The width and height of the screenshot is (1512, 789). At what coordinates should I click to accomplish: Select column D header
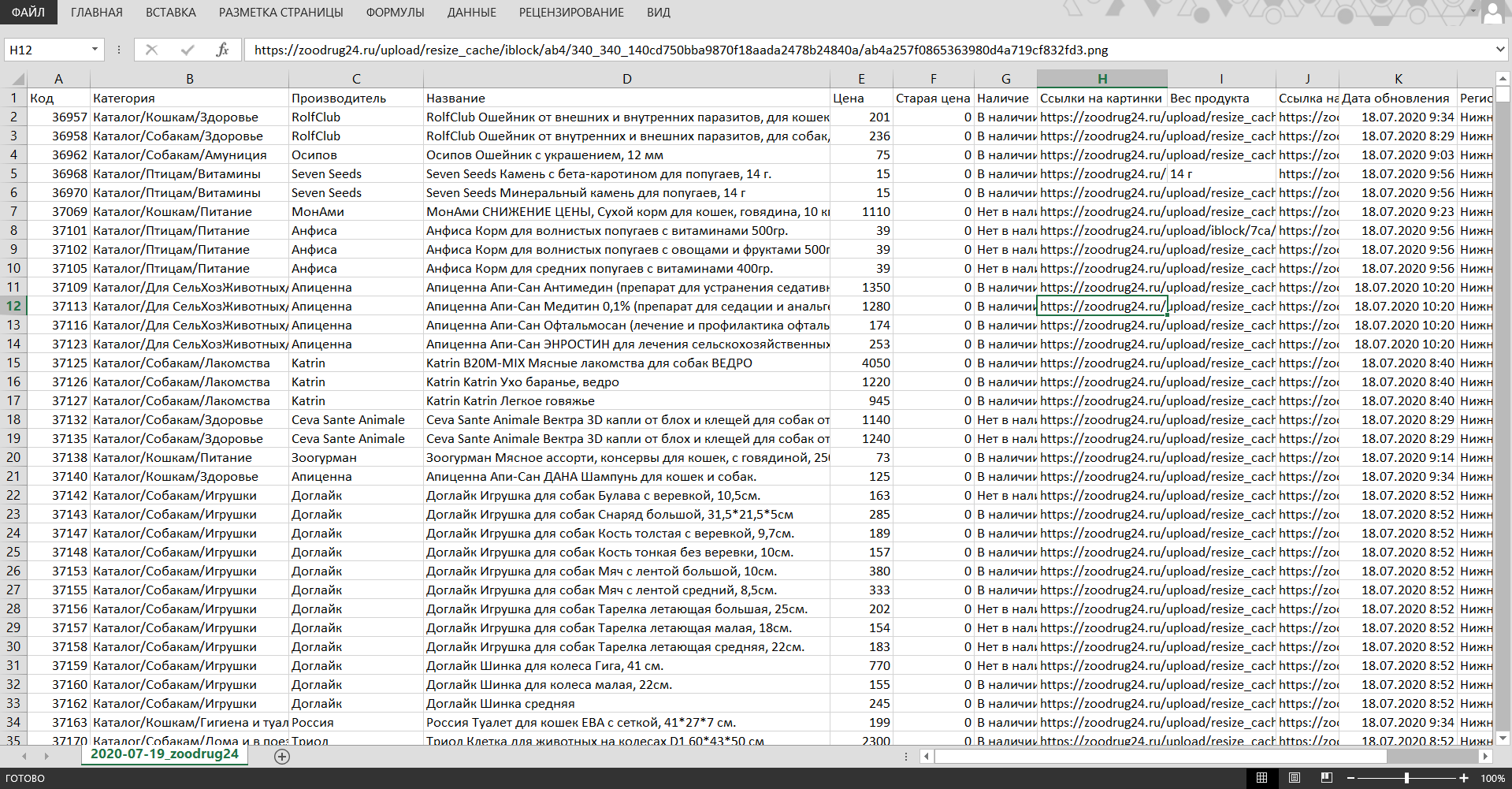pyautogui.click(x=626, y=79)
